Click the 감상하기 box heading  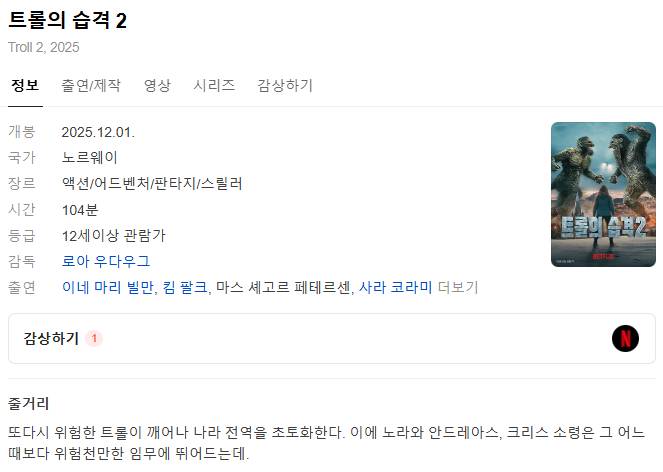[x=51, y=338]
